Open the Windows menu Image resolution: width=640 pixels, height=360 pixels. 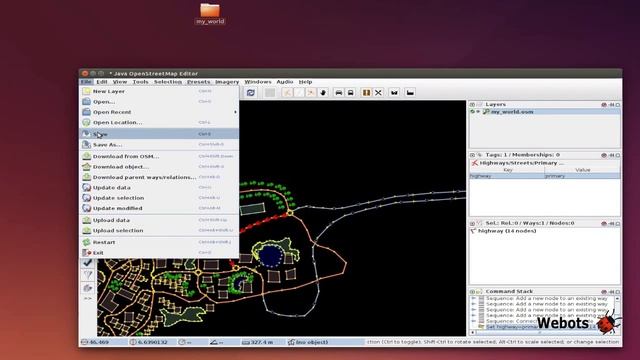pos(258,82)
